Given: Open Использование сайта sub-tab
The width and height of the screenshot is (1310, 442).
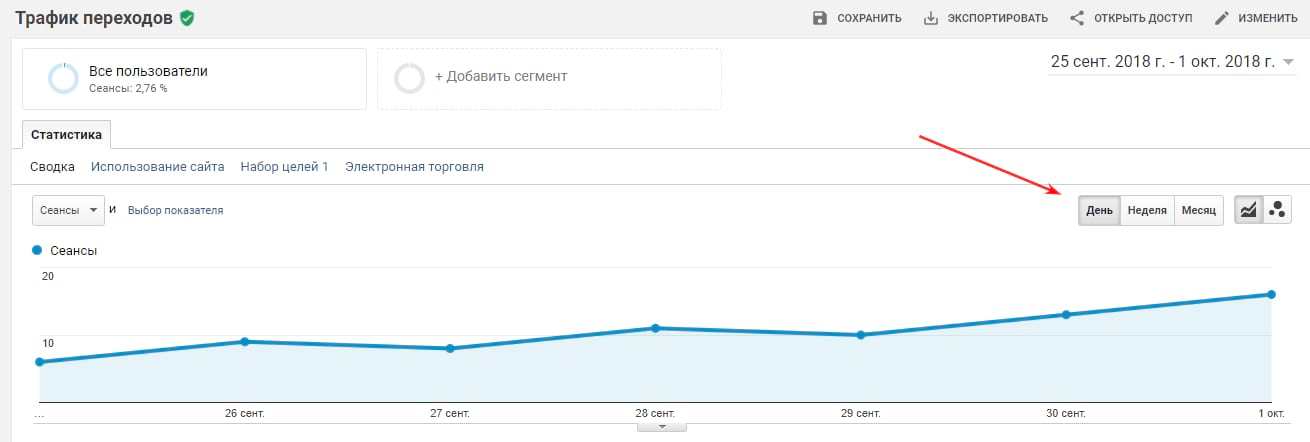Looking at the screenshot, I should point(158,167).
